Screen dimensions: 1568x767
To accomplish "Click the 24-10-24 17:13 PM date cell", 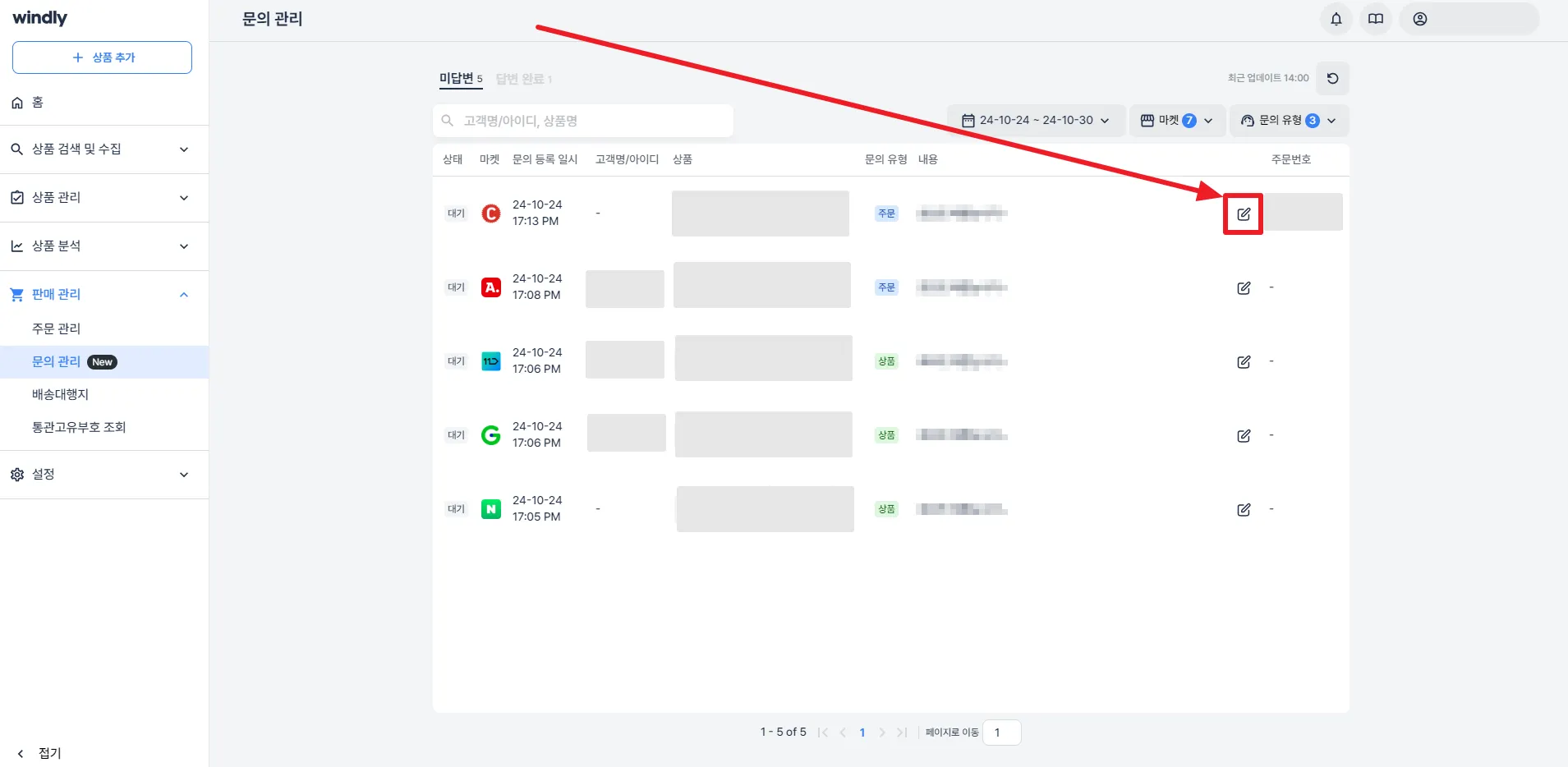I will tap(537, 213).
